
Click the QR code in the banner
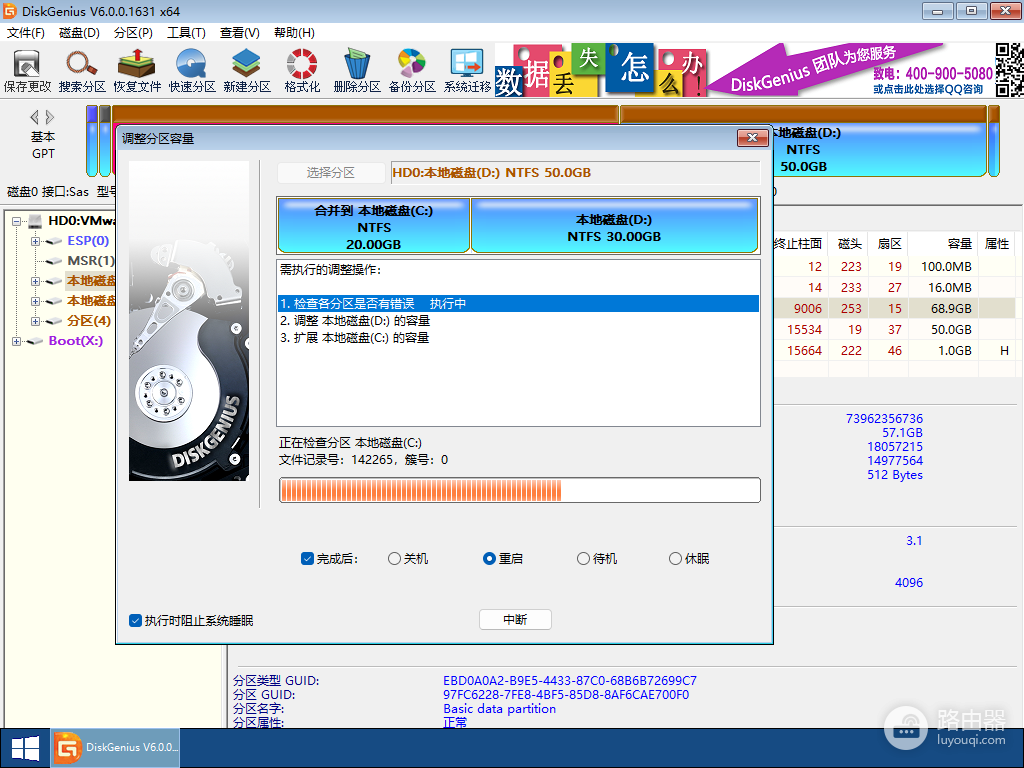[1009, 70]
